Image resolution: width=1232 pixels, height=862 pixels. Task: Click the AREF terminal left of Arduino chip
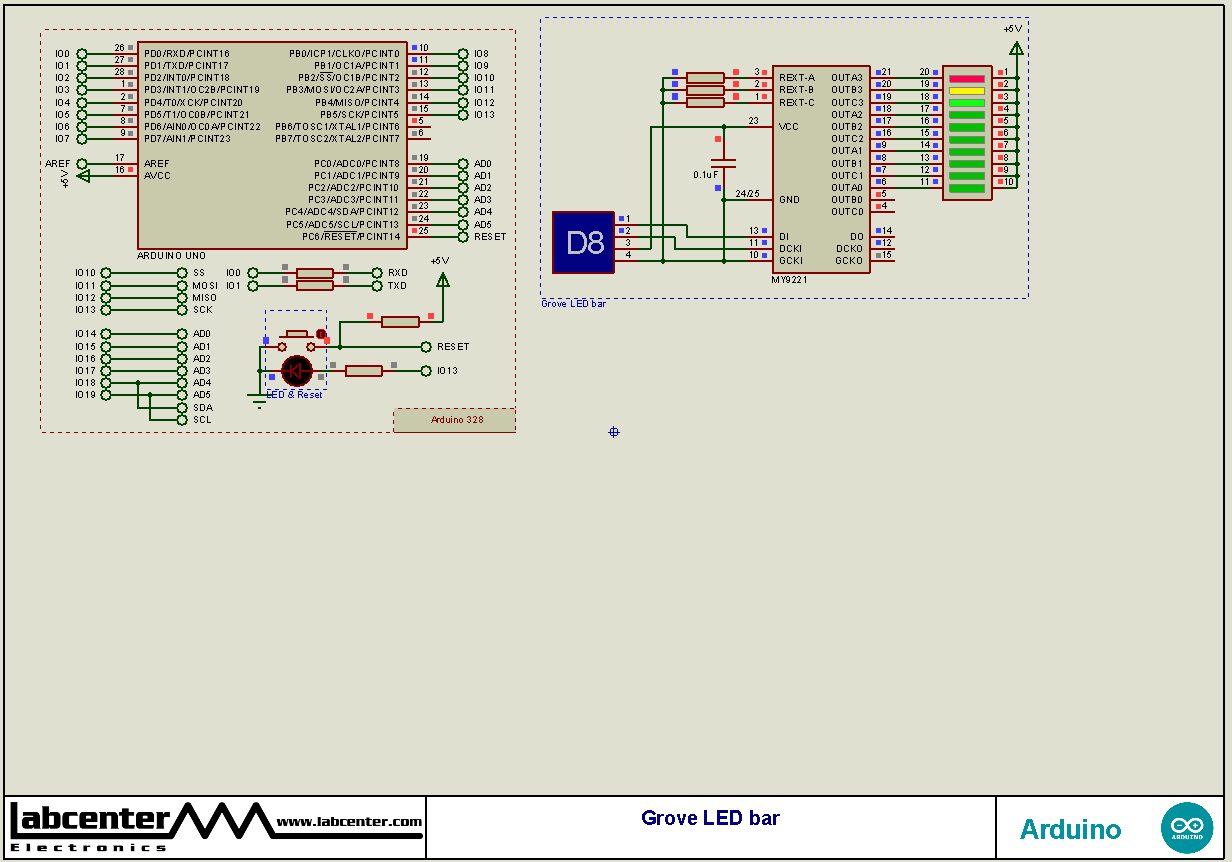coord(82,164)
